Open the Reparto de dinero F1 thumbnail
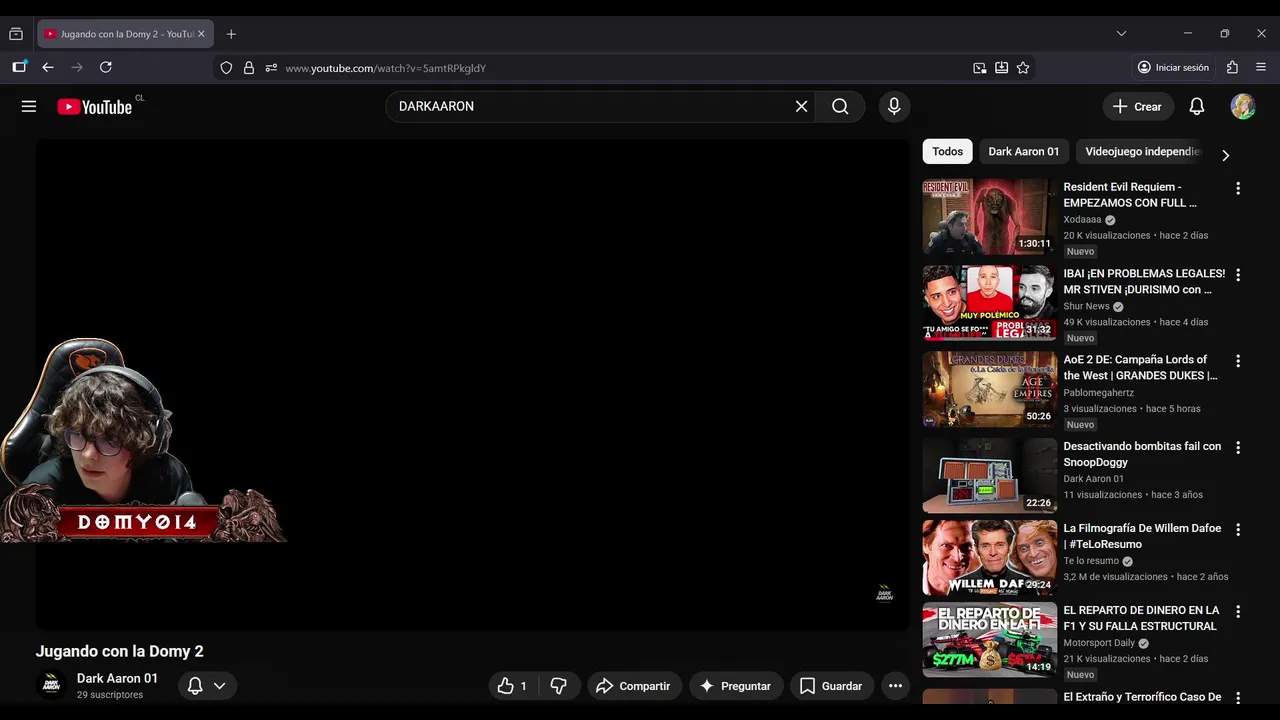 coord(989,639)
